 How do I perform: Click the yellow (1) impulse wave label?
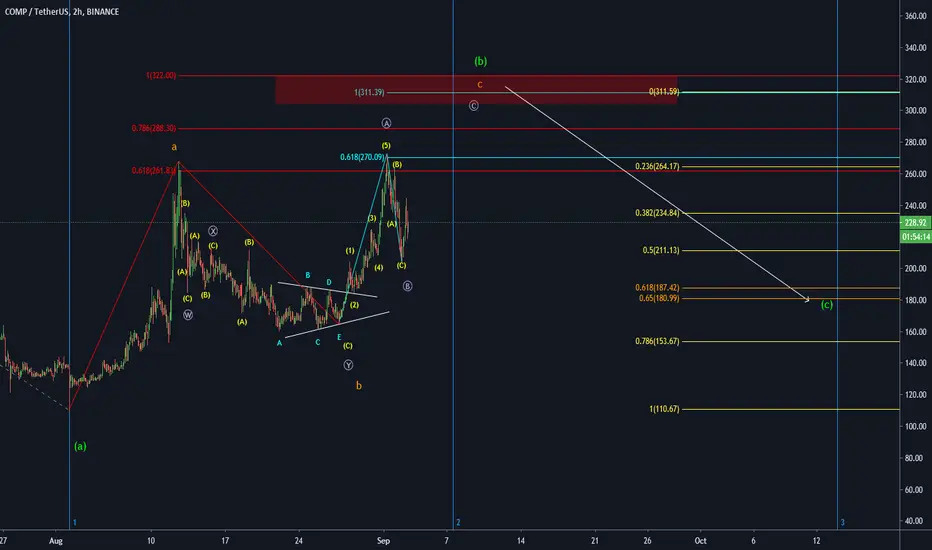(350, 251)
